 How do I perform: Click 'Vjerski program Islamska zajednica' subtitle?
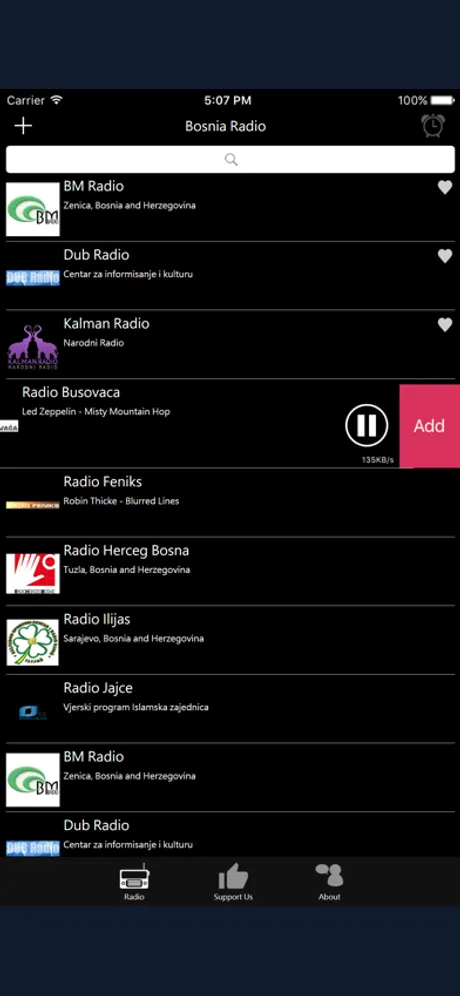[x=136, y=707]
